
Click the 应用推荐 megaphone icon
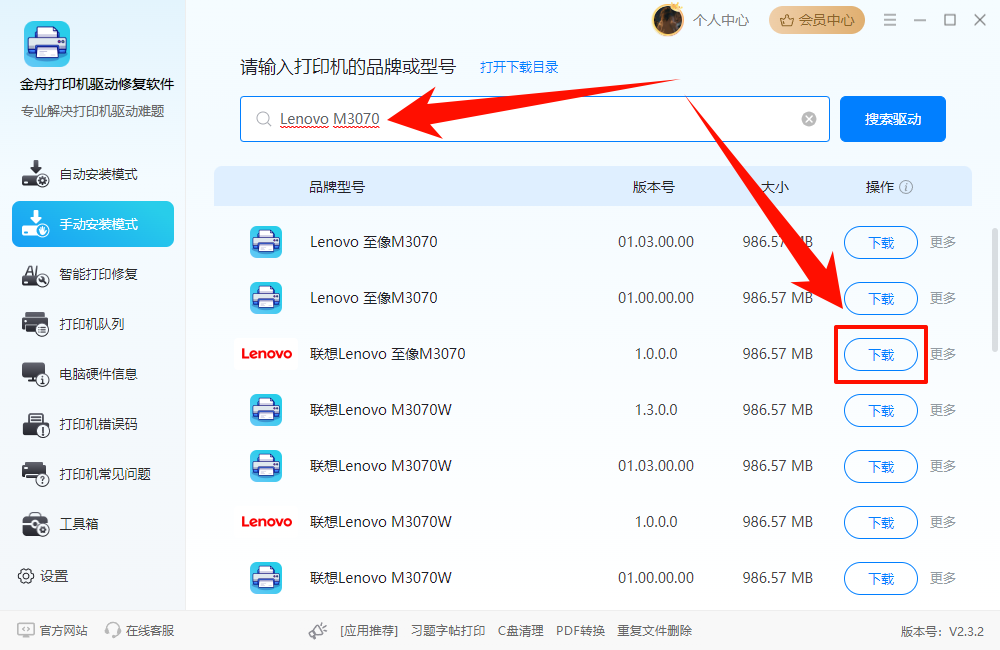click(x=317, y=629)
